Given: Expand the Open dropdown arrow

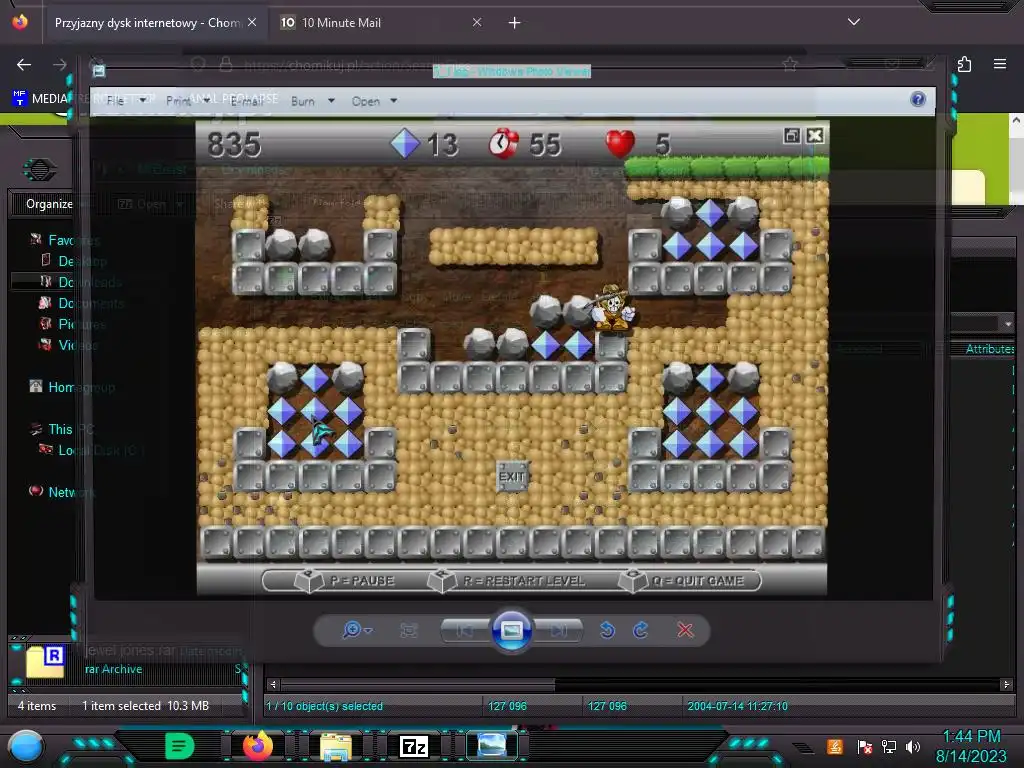Looking at the screenshot, I should [x=394, y=101].
